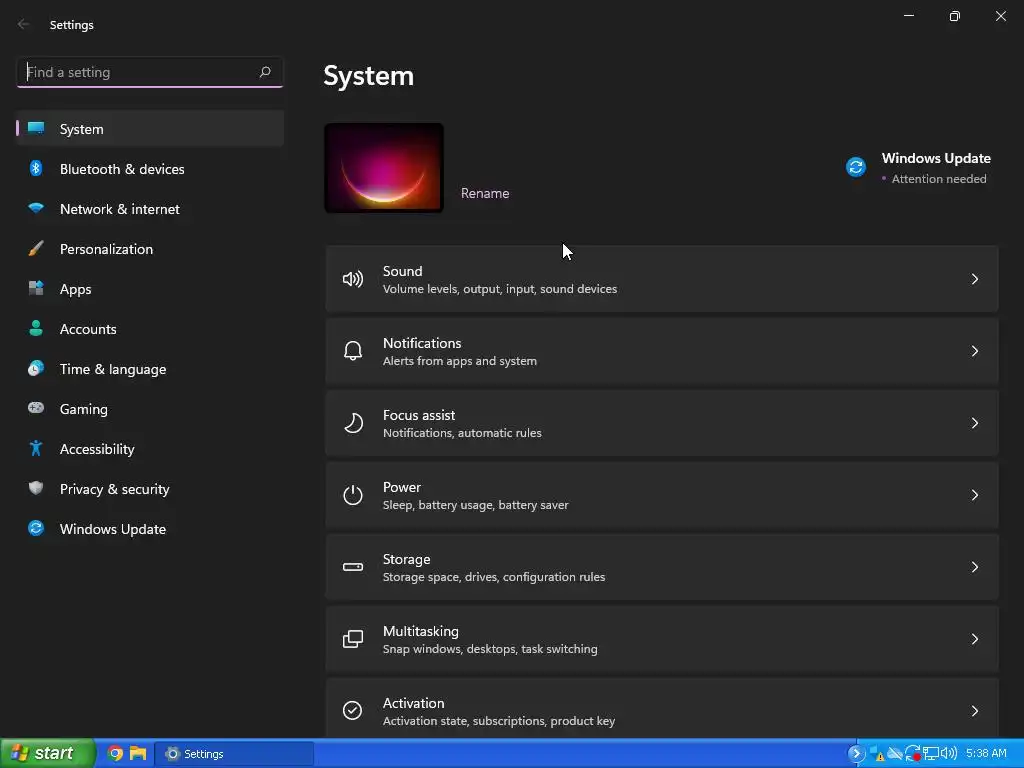Click the shield icon for Privacy & security
The height and width of the screenshot is (768, 1024).
tap(36, 488)
